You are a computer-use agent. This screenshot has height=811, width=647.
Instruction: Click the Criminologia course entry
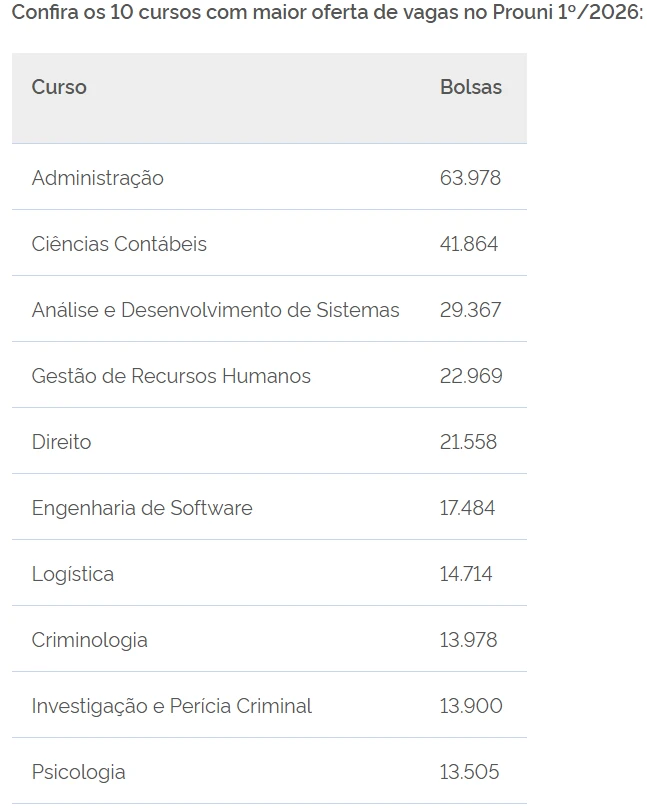pyautogui.click(x=89, y=640)
